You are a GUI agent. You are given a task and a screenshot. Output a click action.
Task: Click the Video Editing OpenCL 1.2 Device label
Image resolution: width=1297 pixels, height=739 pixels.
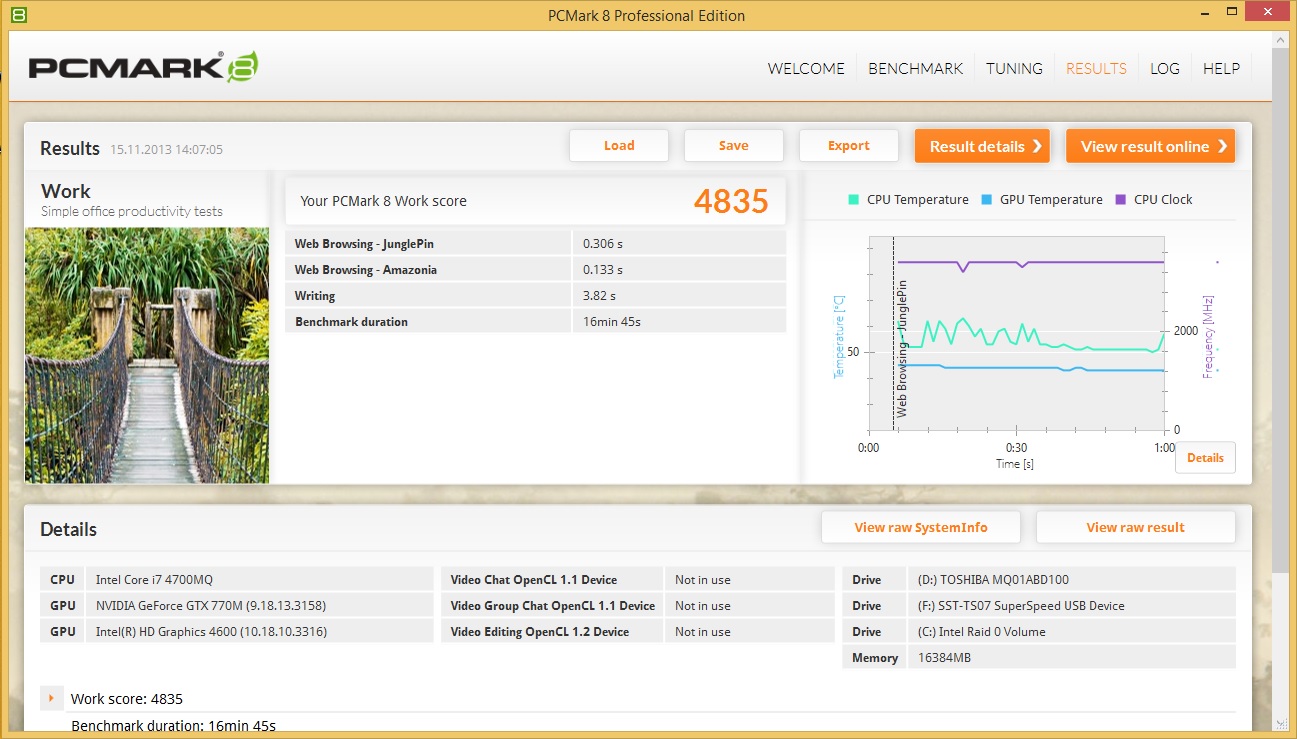click(540, 632)
